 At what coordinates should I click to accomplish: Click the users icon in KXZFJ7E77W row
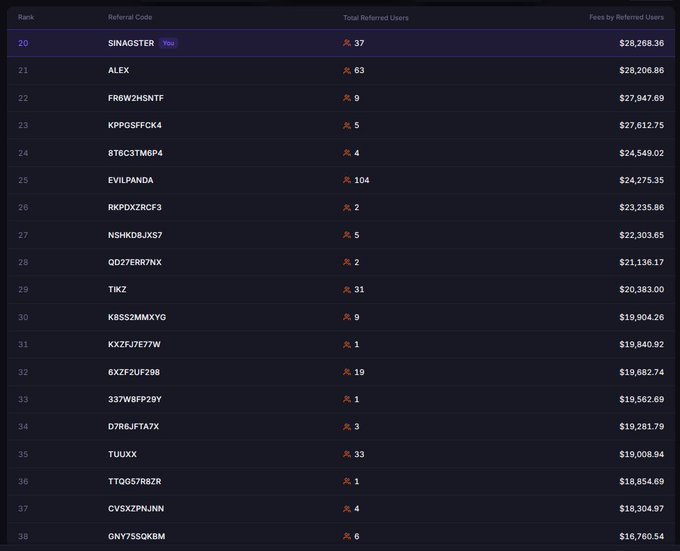pyautogui.click(x=347, y=344)
